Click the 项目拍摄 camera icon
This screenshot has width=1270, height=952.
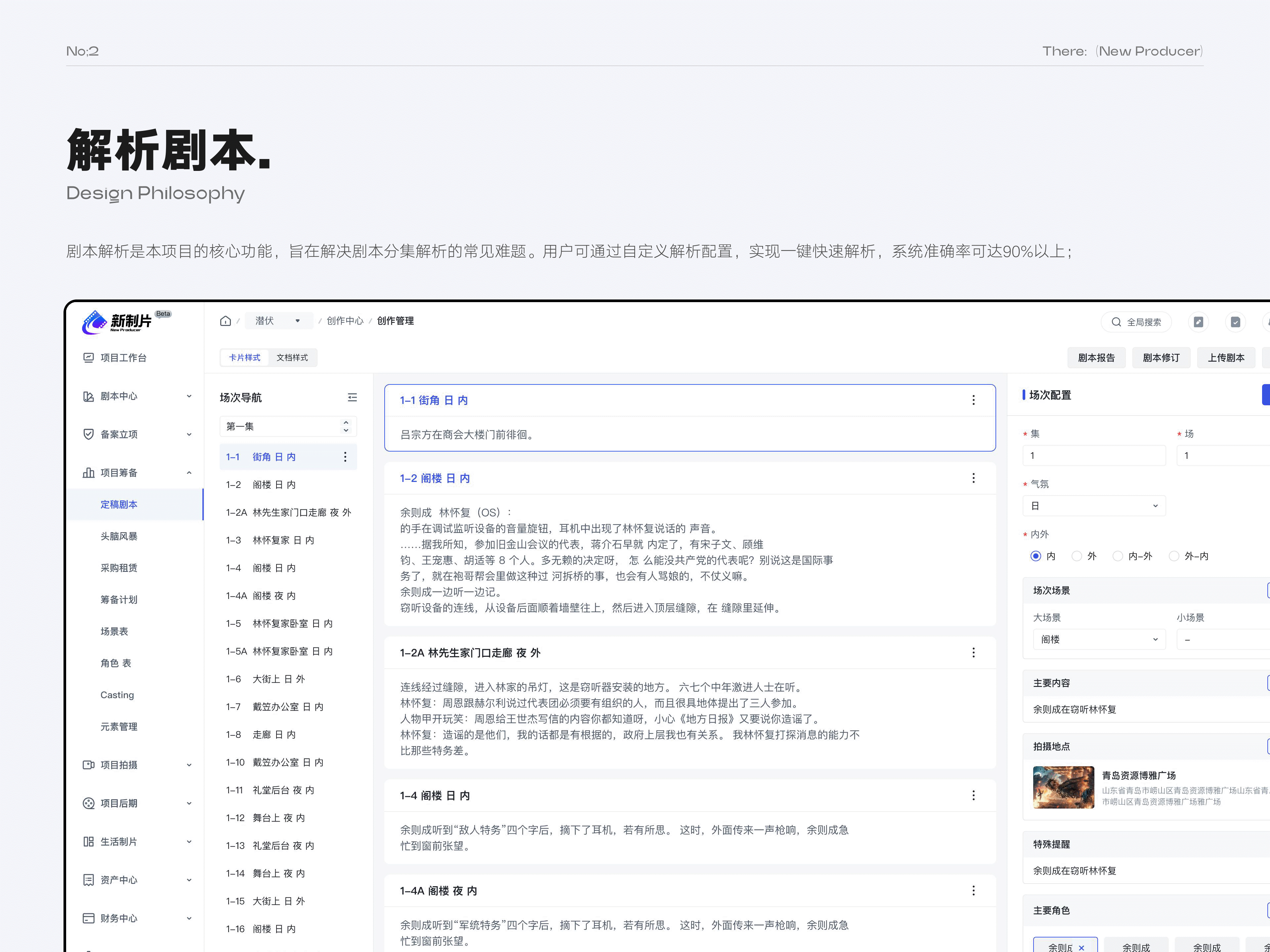click(88, 765)
